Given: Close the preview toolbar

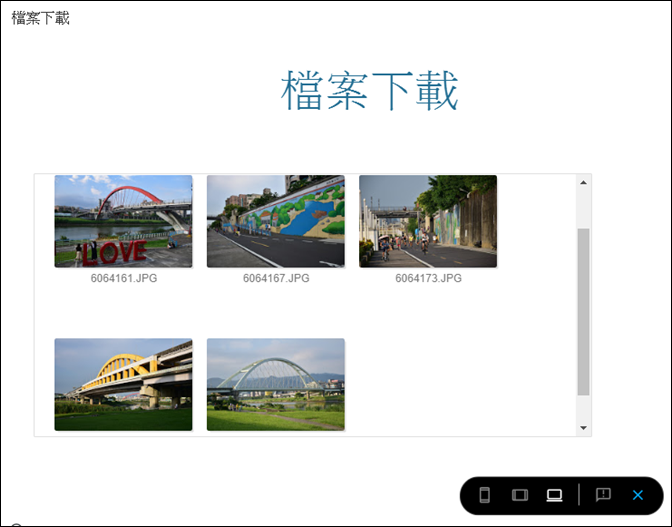Looking at the screenshot, I should [x=638, y=495].
